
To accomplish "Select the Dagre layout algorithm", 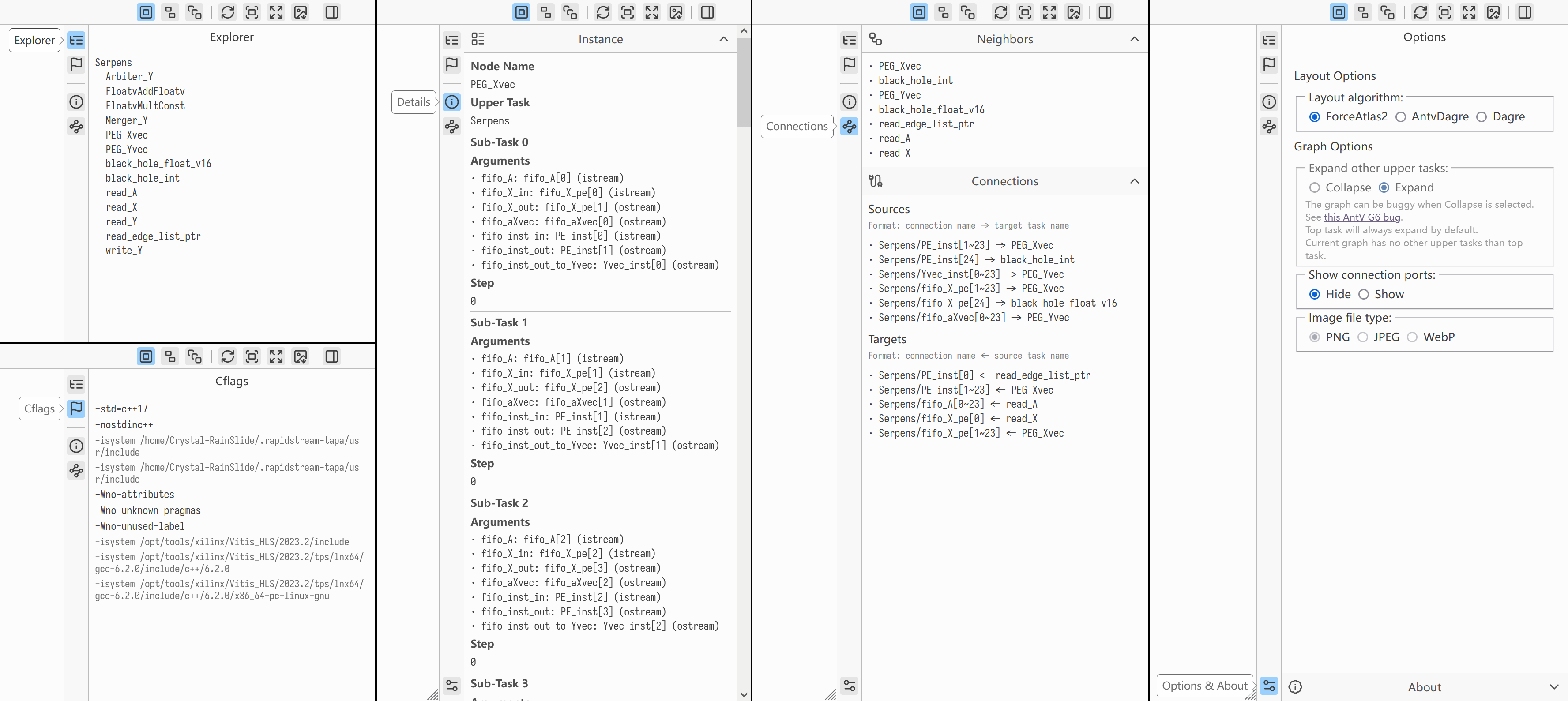I will click(x=1482, y=117).
